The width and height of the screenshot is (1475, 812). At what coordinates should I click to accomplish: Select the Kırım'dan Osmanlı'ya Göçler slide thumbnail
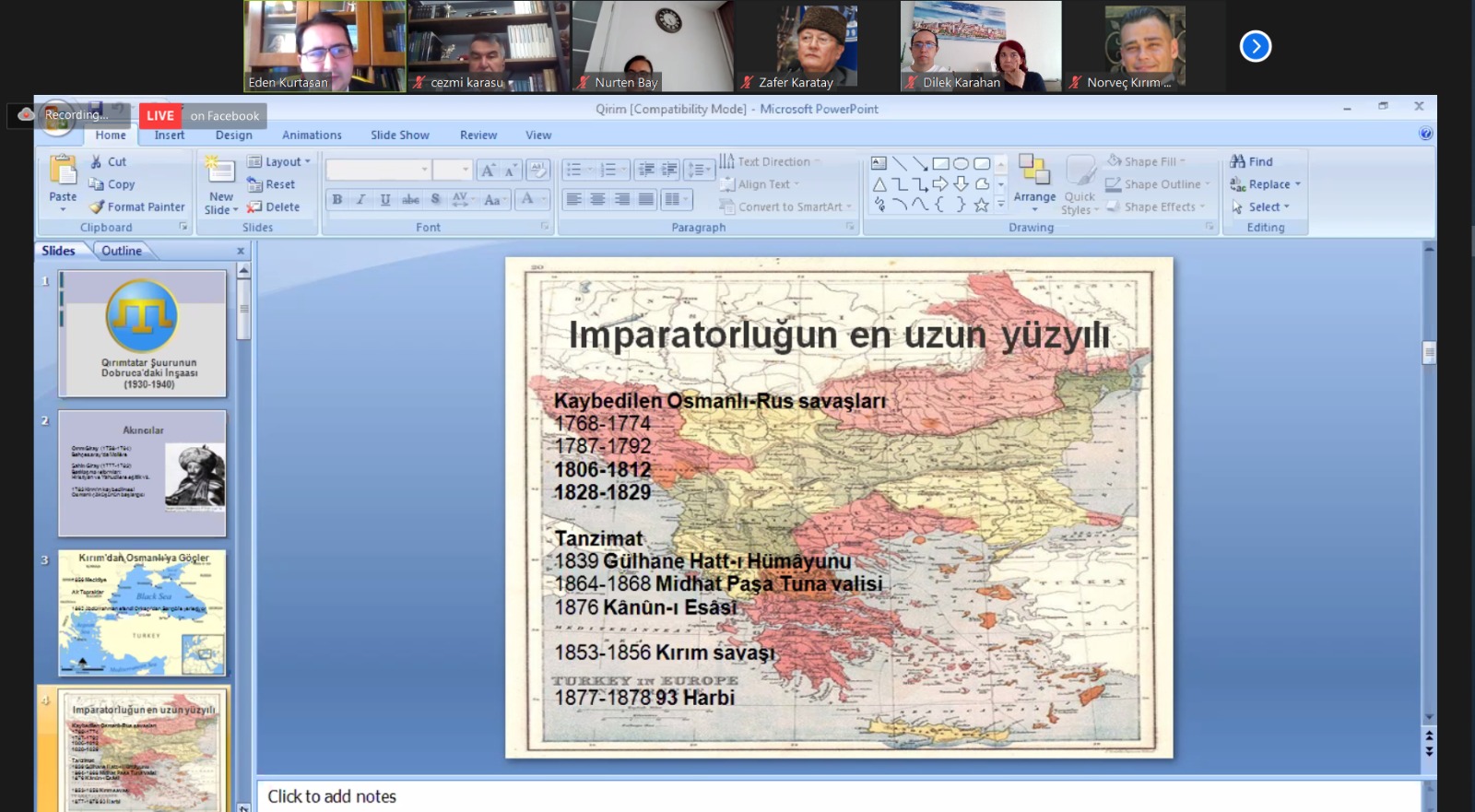click(x=142, y=613)
